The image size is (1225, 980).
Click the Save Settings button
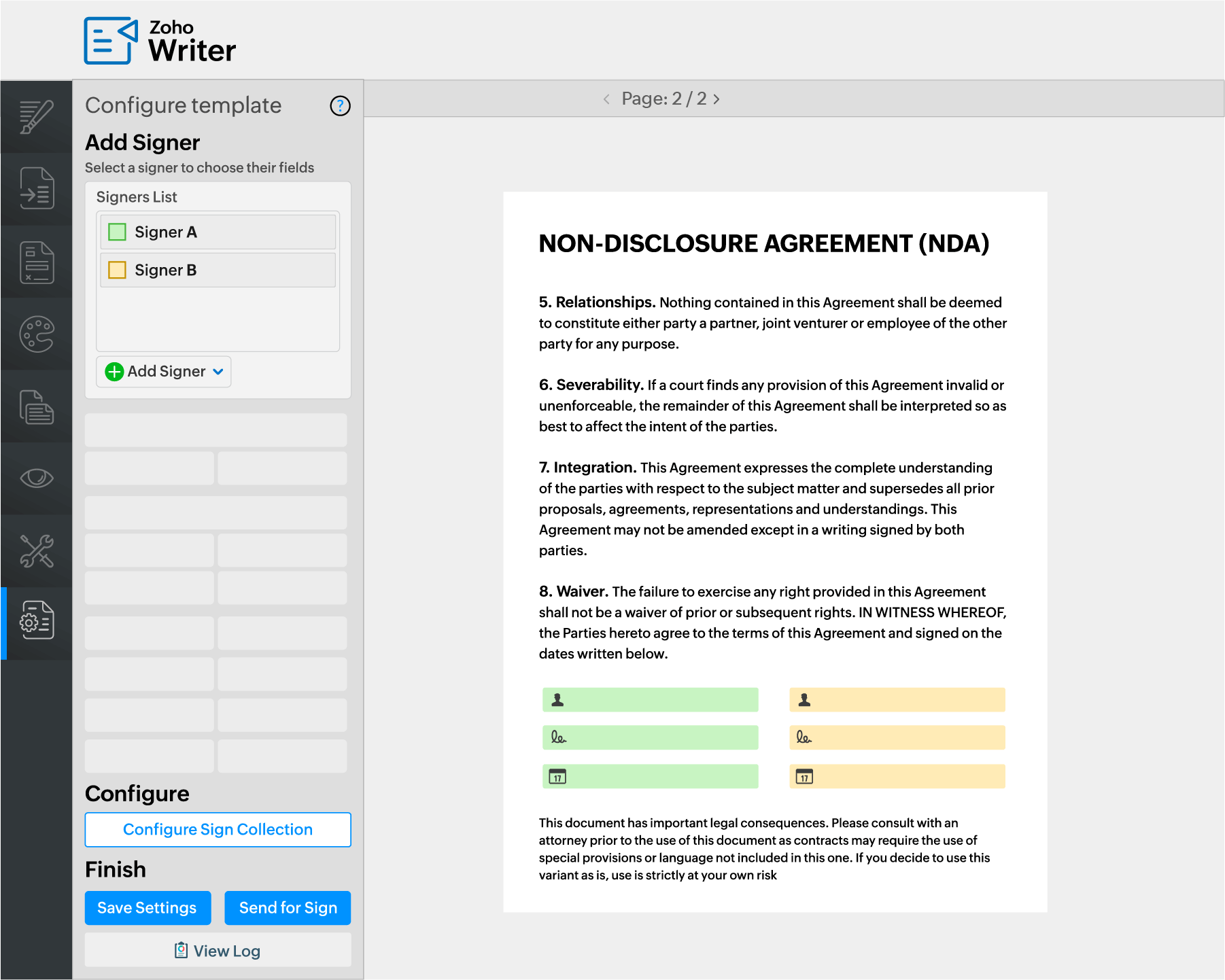pos(148,908)
